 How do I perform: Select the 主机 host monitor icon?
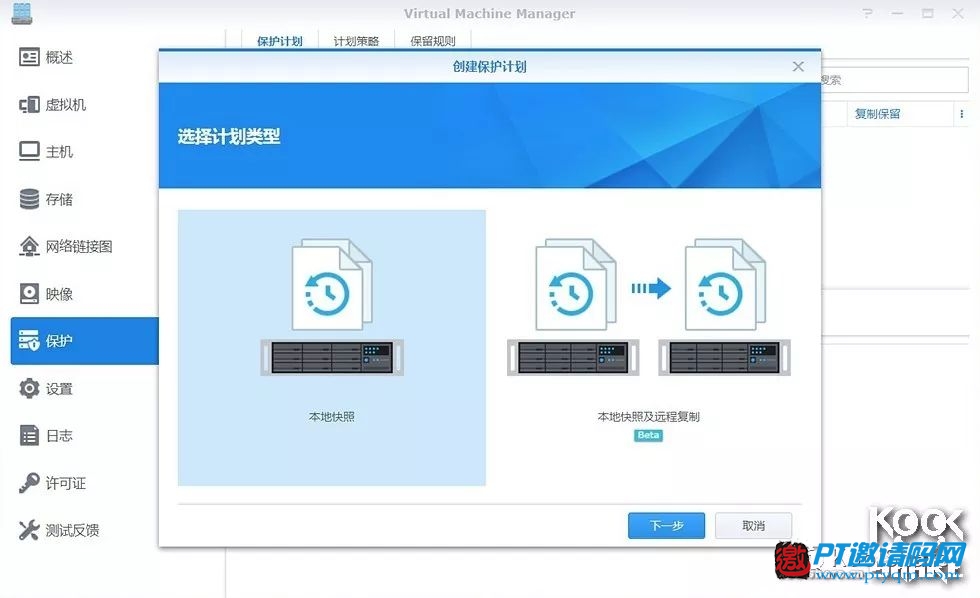pyautogui.click(x=29, y=152)
